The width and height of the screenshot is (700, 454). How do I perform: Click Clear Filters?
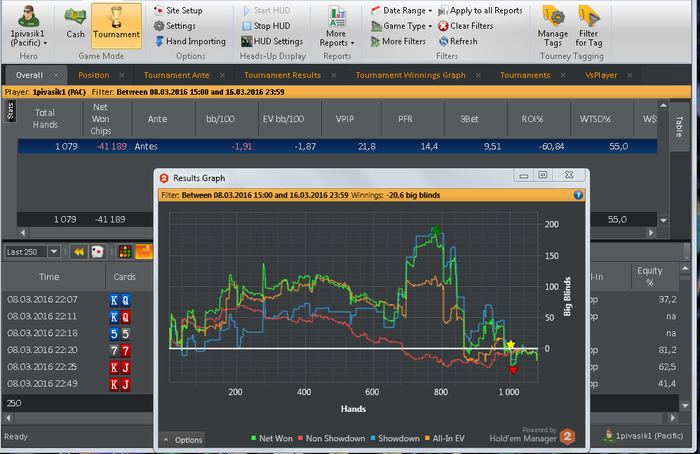pyautogui.click(x=466, y=26)
